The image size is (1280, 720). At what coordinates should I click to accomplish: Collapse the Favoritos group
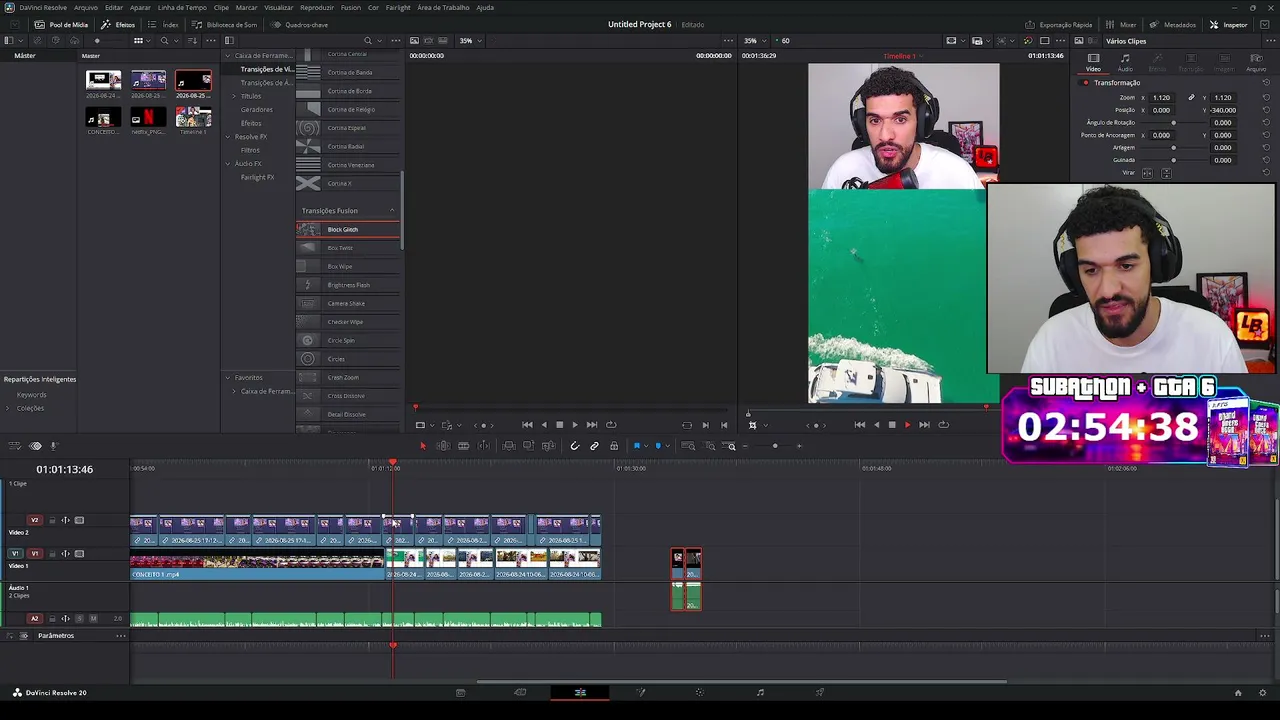(x=228, y=378)
